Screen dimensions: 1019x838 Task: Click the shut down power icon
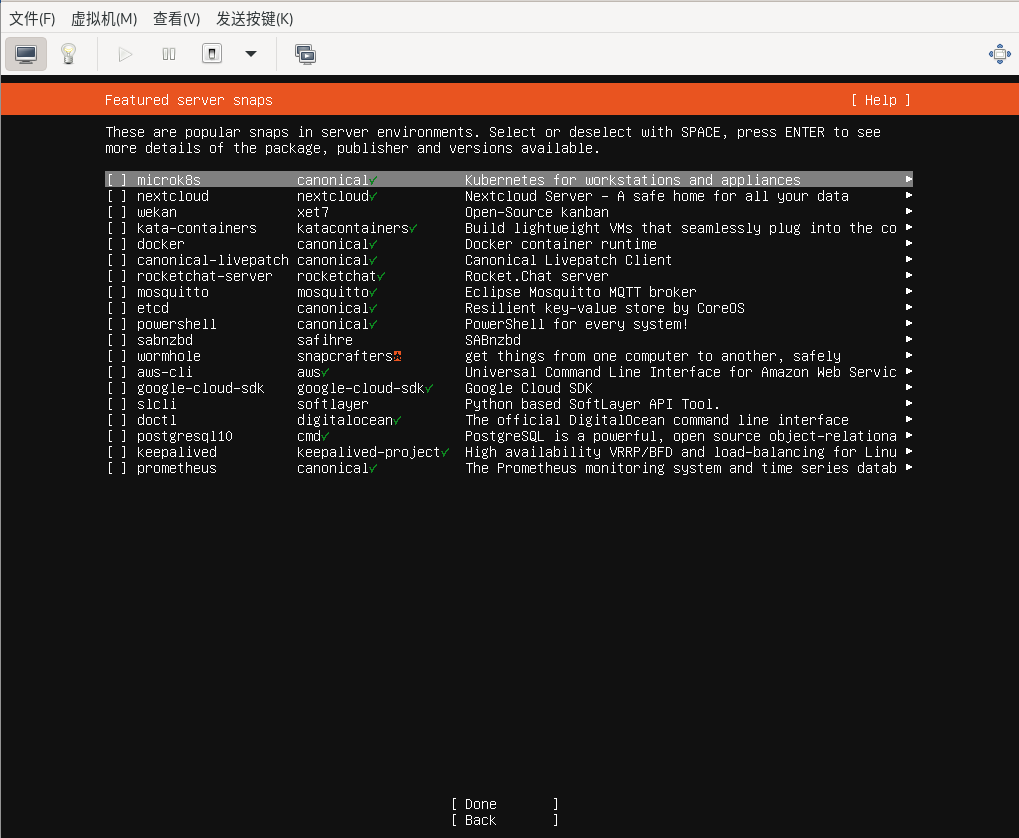212,54
